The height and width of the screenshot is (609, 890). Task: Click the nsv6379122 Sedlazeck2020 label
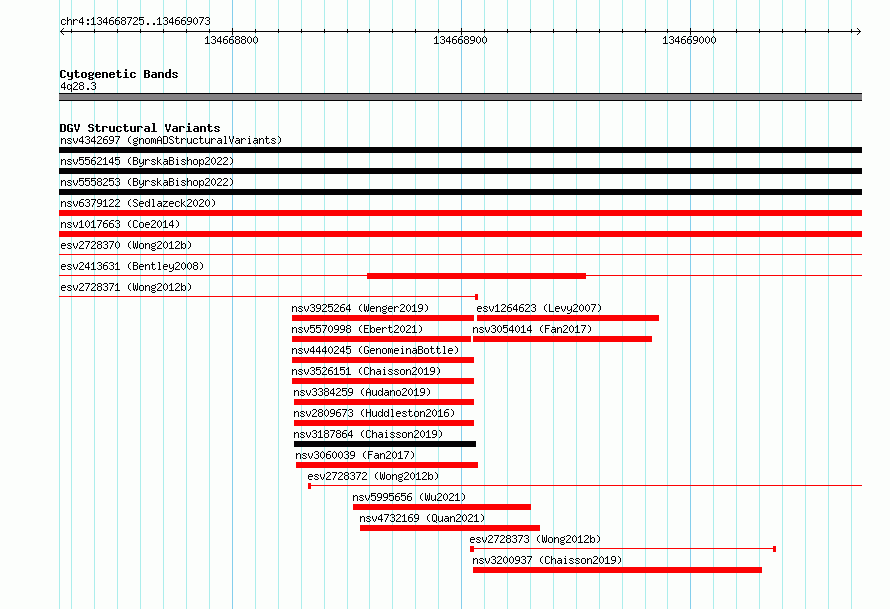[138, 203]
